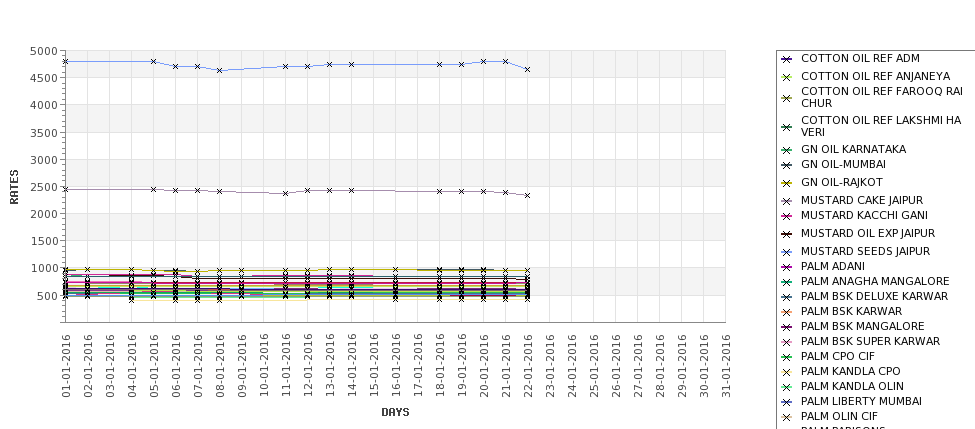This screenshot has height=429, width=975.
Task: Click date label 08-01-2016 on the days axis
Action: coord(219,366)
